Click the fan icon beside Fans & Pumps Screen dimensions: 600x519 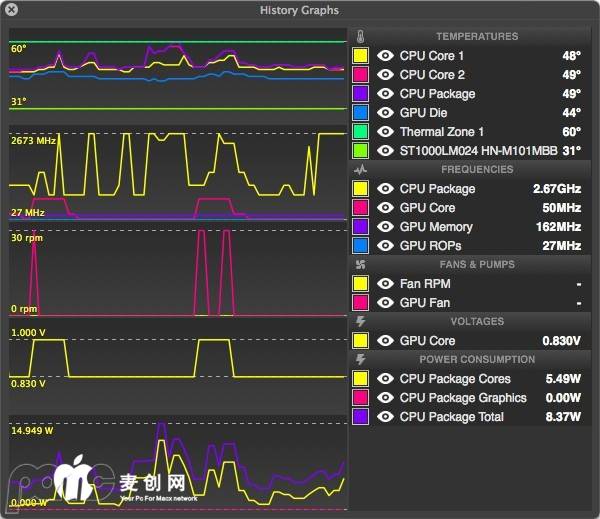point(360,264)
